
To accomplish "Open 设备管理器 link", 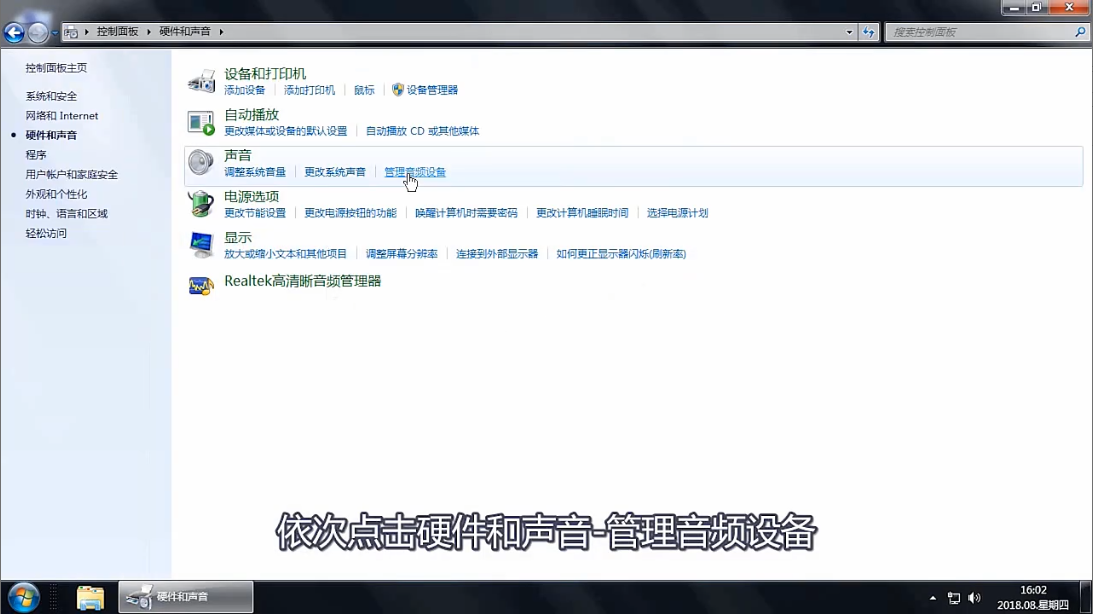I will [432, 90].
